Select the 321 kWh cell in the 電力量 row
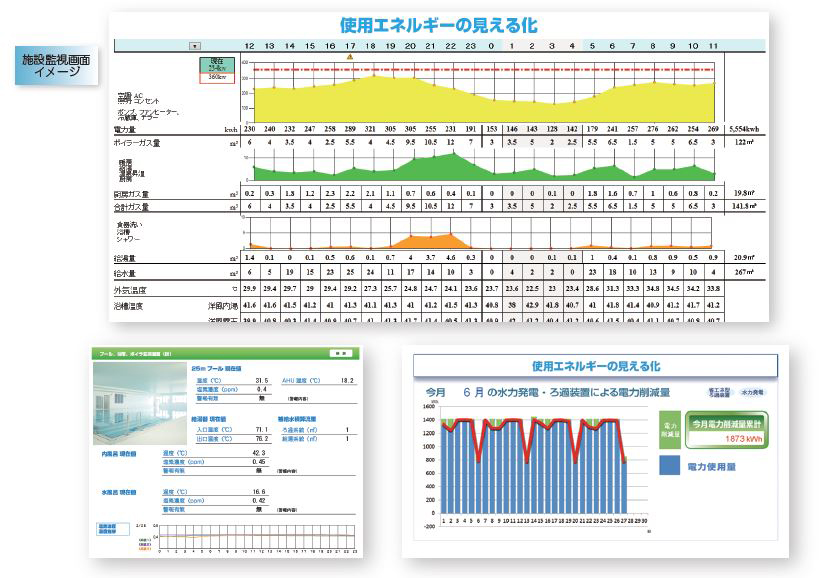Screen dimensions: 829x578 [x=370, y=129]
